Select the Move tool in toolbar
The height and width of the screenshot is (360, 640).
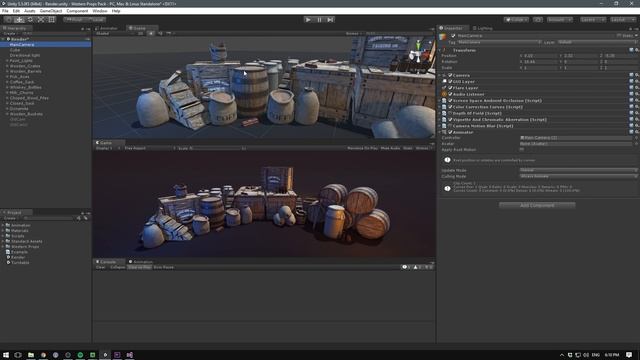(x=19, y=19)
